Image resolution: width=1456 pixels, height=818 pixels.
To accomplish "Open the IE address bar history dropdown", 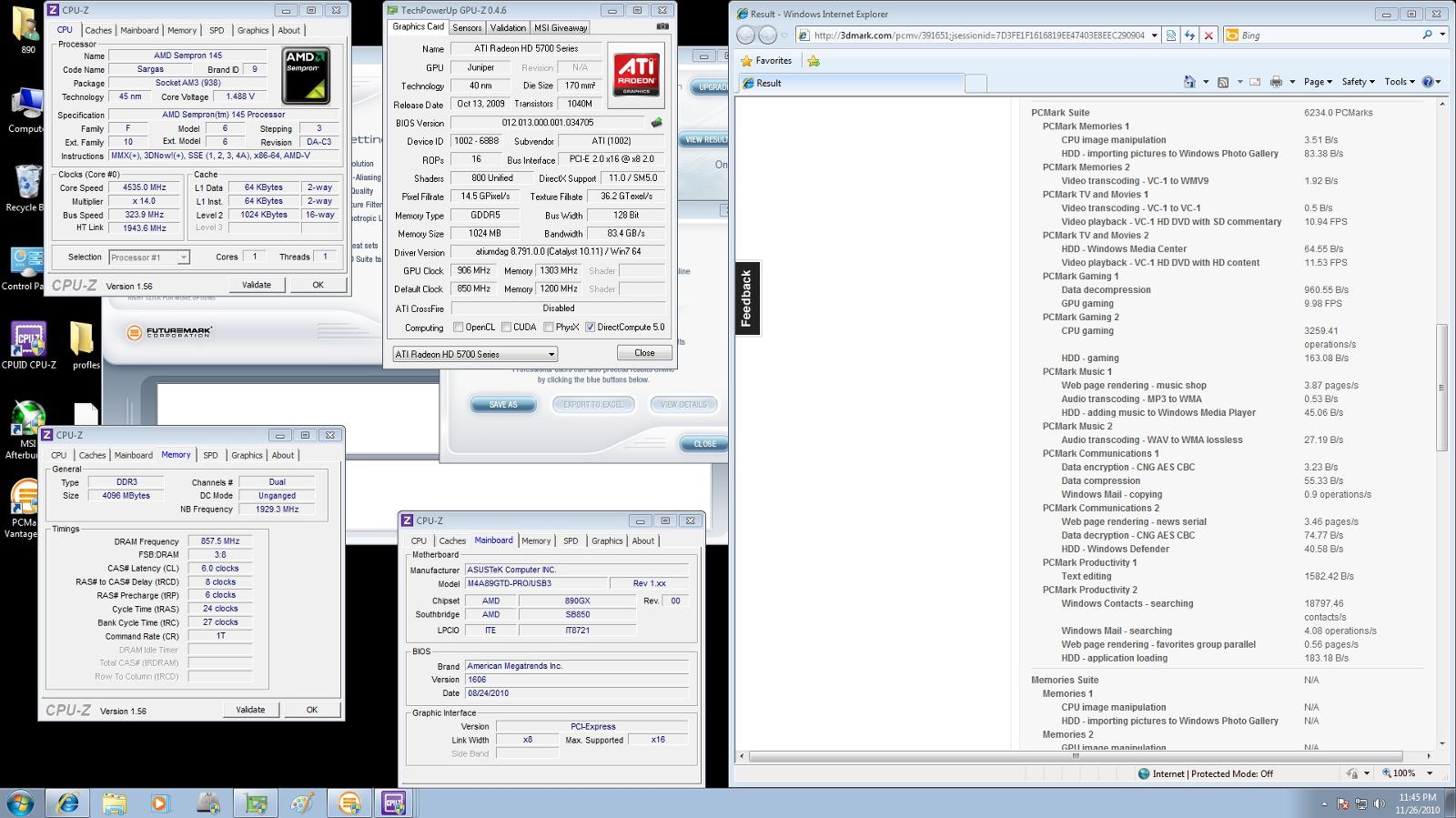I will 1154,35.
